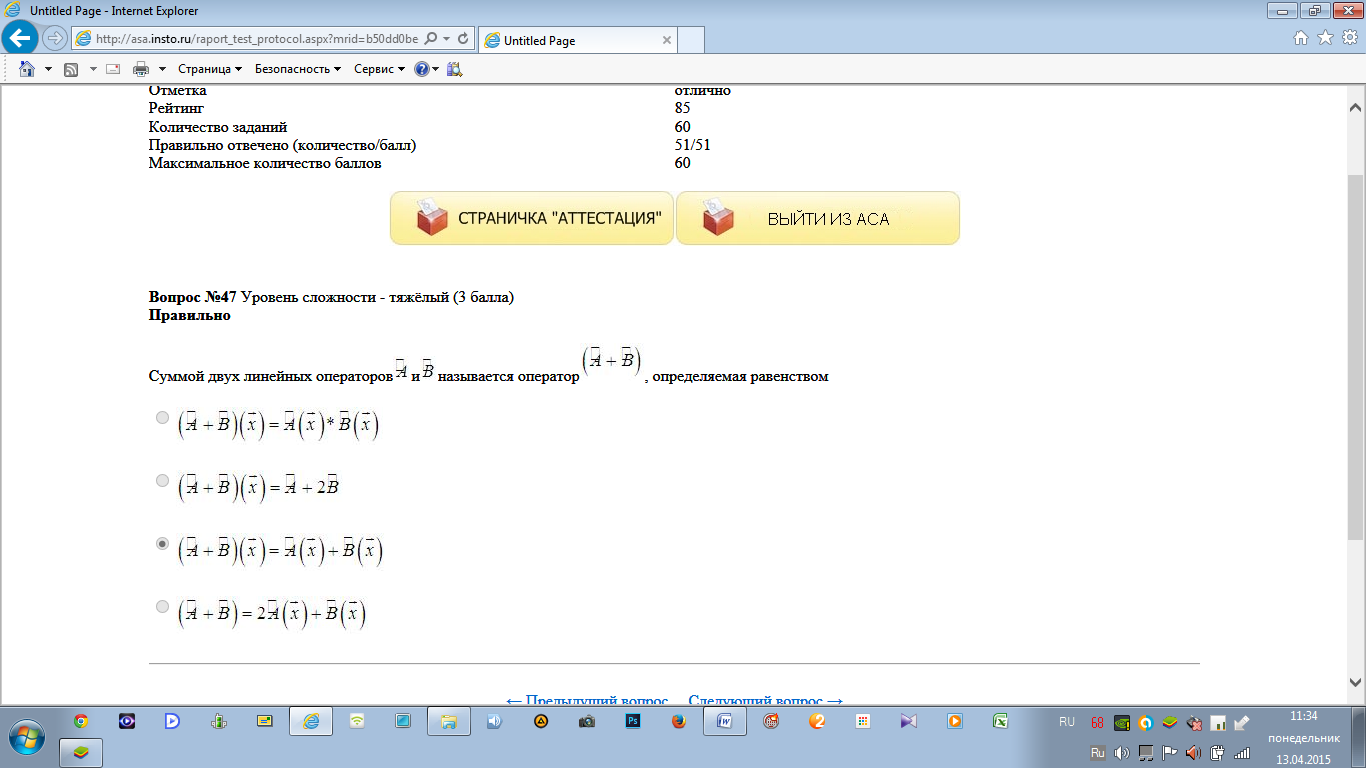This screenshot has width=1366, height=768.
Task: Click the 'Правильно' result text
Action: (x=190, y=316)
